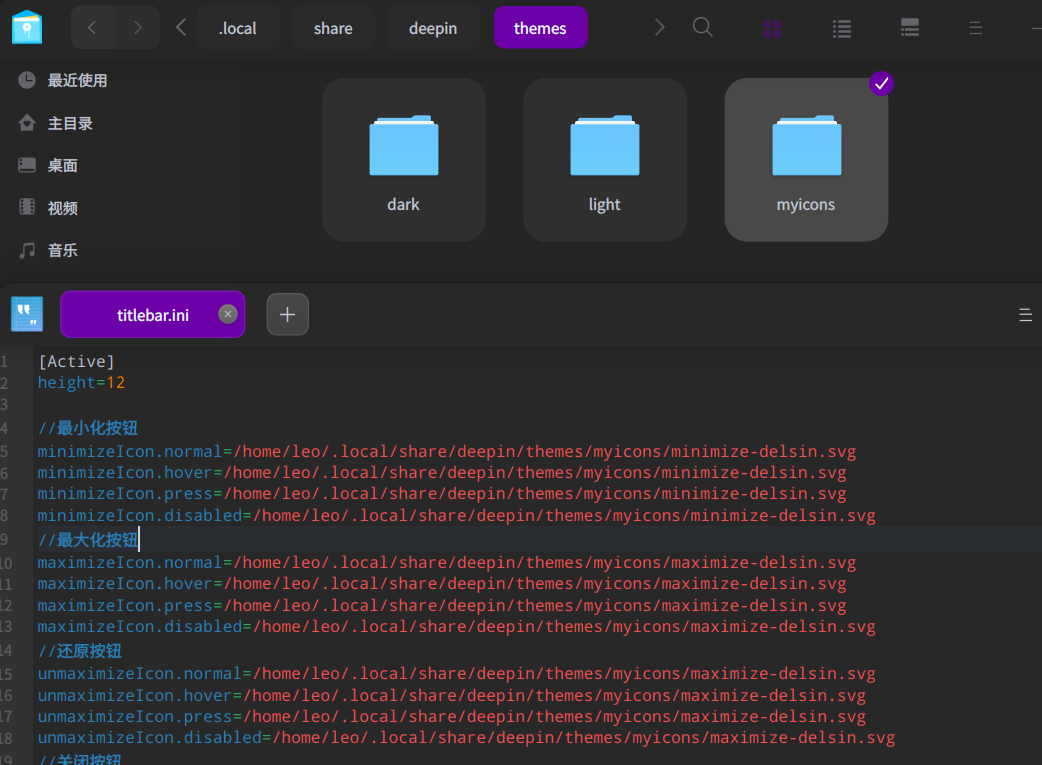Open the text editor hamburger menu
1042x765 pixels.
(x=1025, y=315)
